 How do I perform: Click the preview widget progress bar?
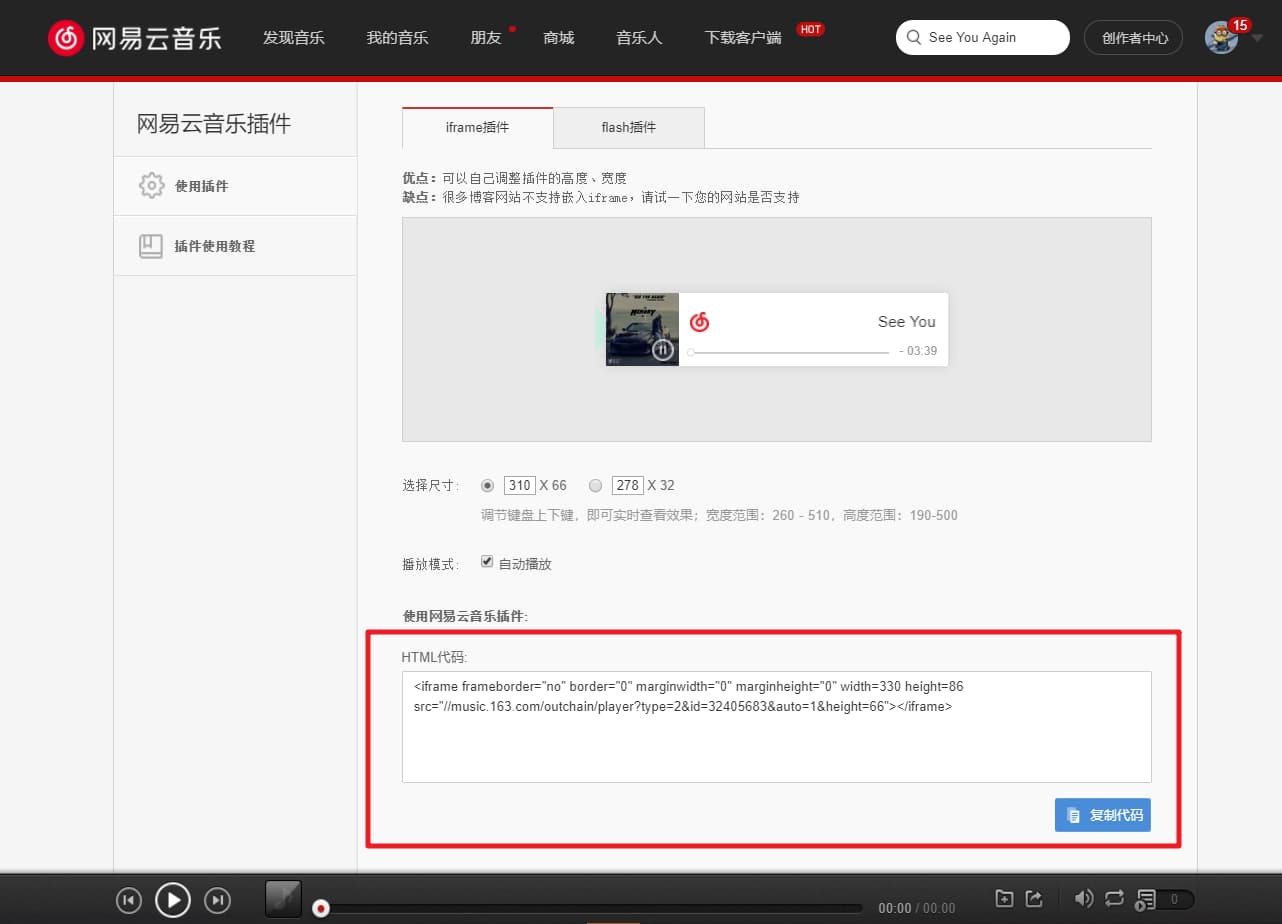788,352
